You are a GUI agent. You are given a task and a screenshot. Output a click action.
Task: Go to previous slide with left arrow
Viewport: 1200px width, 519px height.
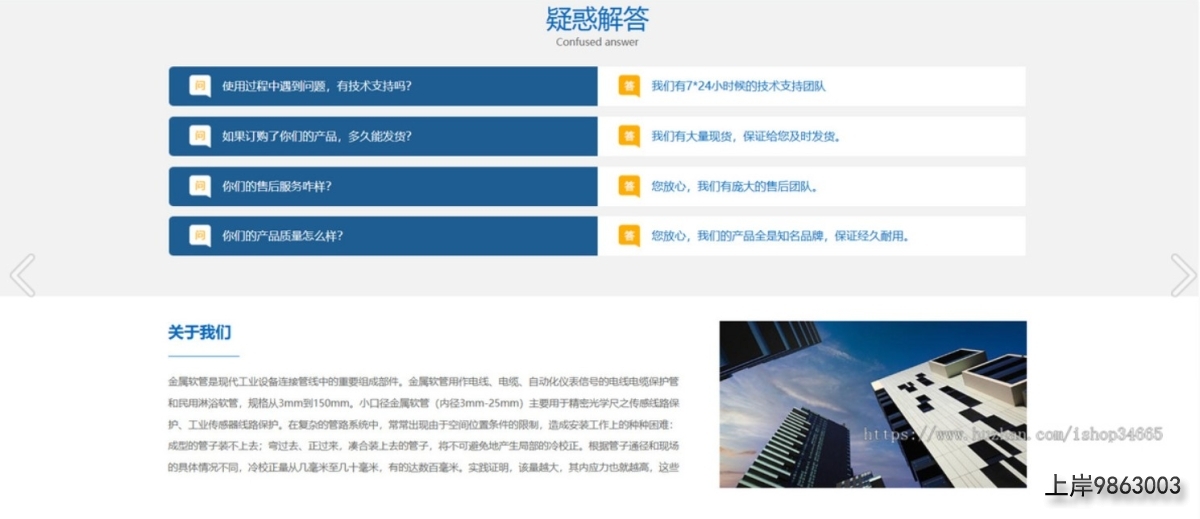[22, 275]
